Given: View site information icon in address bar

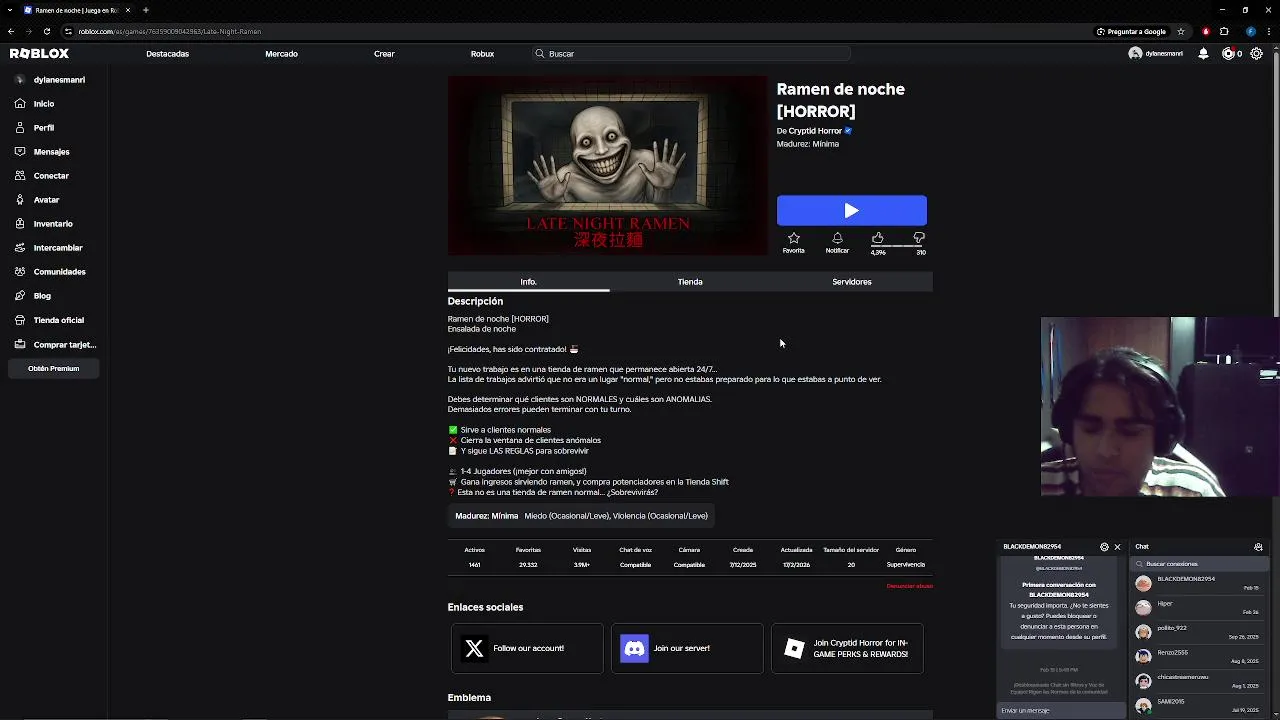Looking at the screenshot, I should click(x=69, y=31).
